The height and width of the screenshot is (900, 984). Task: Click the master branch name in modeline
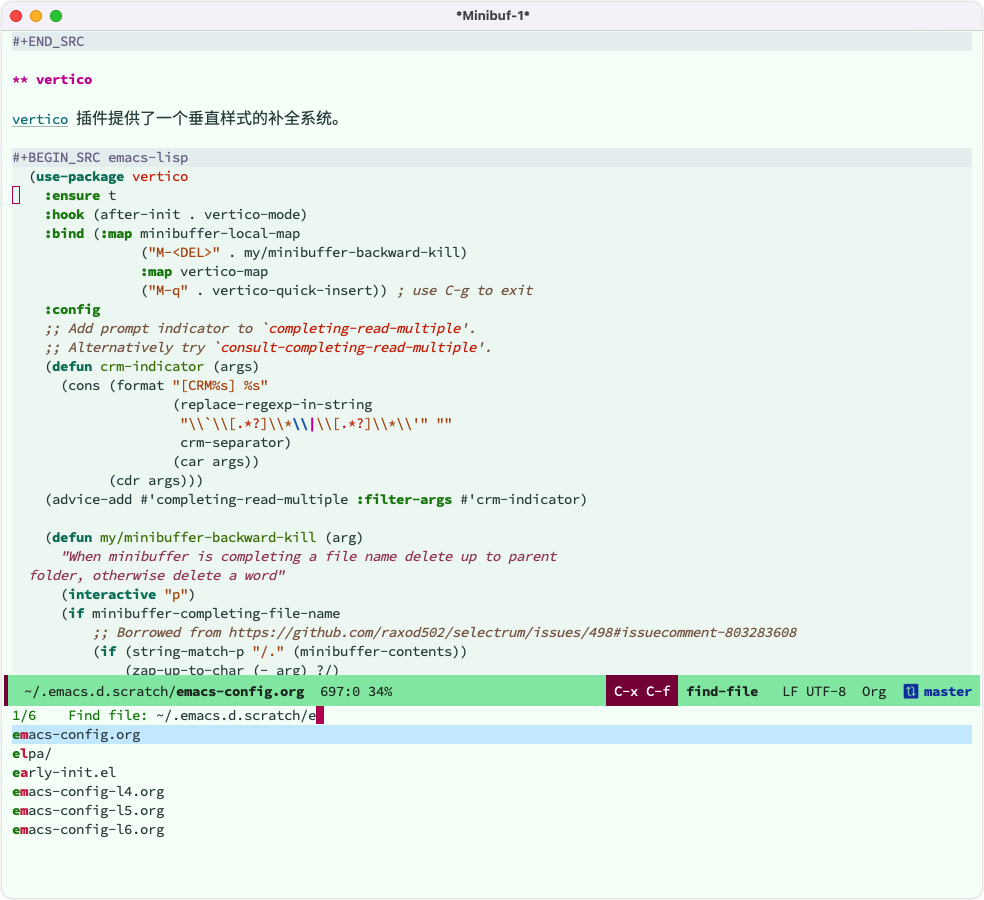point(948,692)
